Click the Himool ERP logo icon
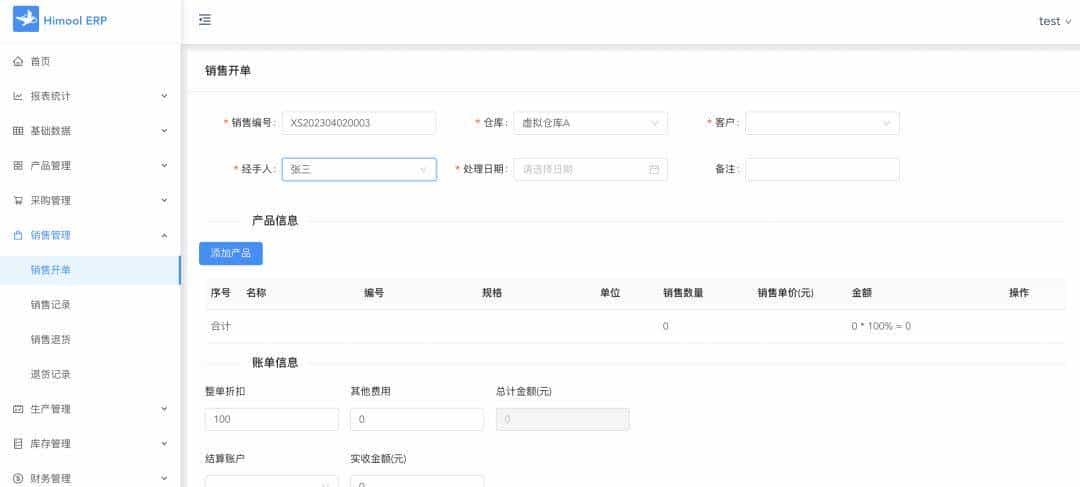 pyautogui.click(x=26, y=19)
